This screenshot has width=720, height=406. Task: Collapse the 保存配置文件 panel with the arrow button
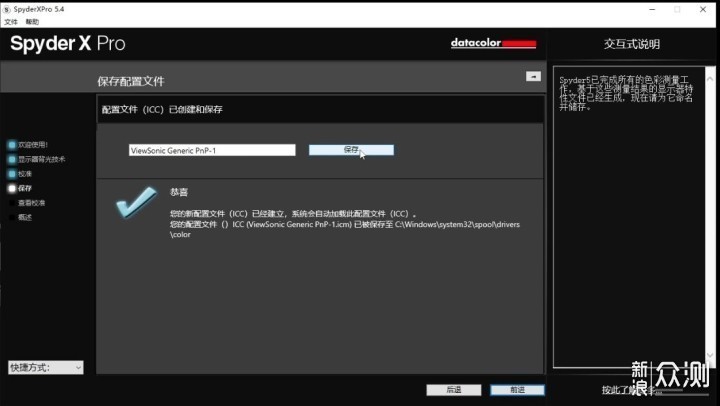coord(533,76)
